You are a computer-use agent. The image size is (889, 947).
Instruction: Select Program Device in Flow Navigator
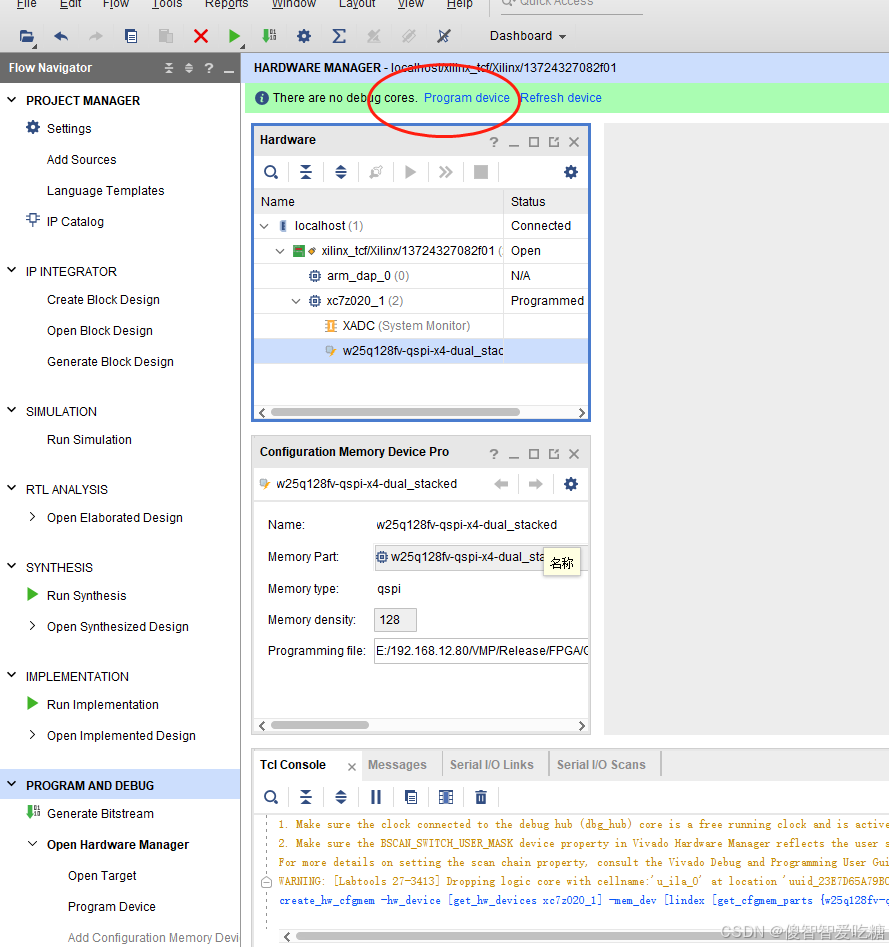[112, 907]
